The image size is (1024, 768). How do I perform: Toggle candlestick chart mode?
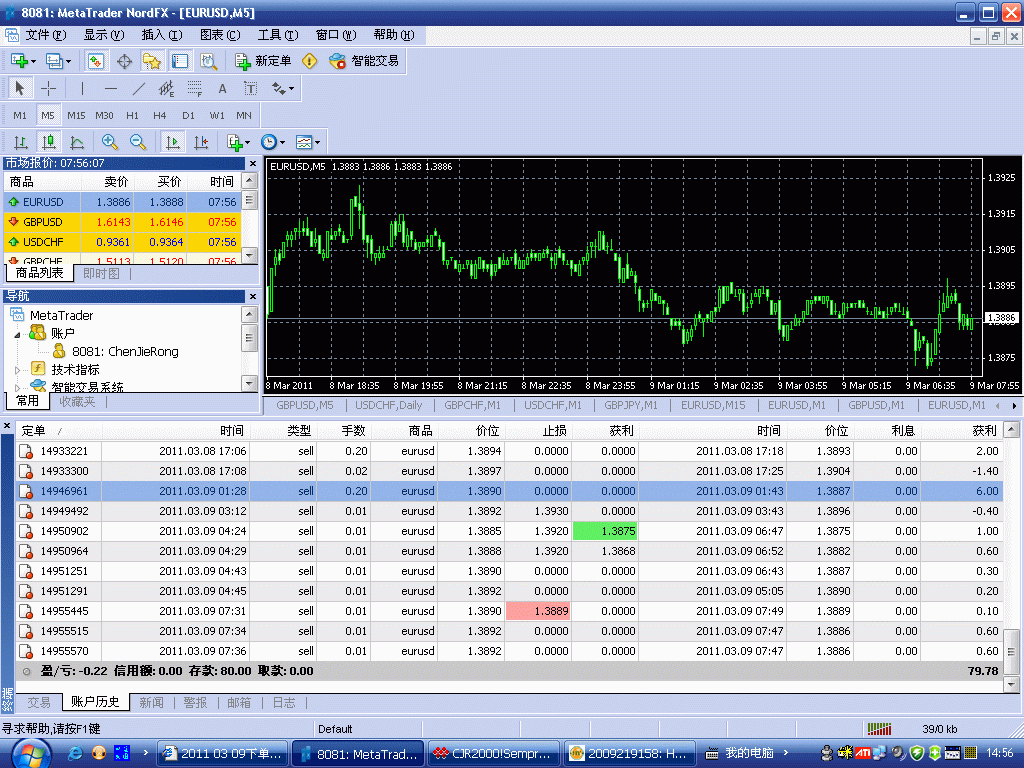pos(48,142)
